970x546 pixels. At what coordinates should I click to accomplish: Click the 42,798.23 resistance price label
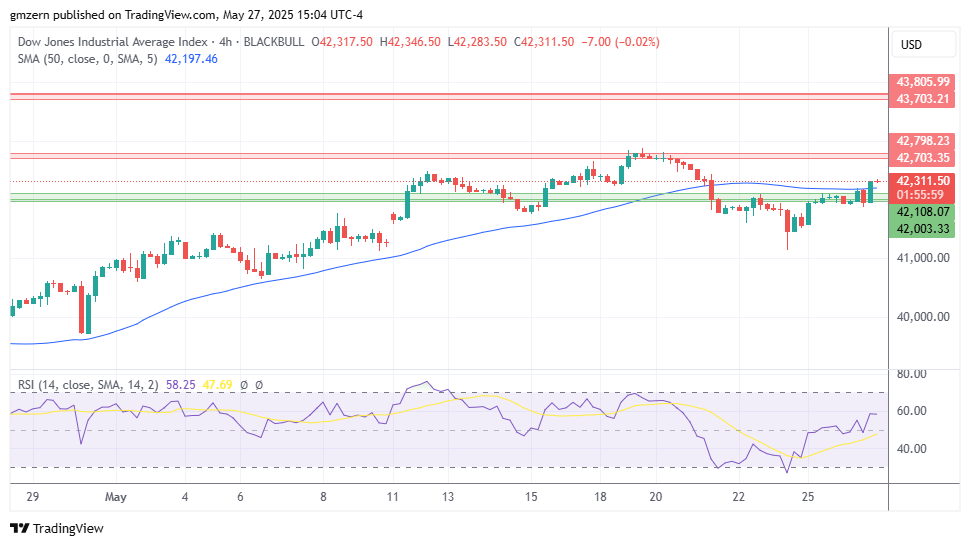[x=922, y=141]
